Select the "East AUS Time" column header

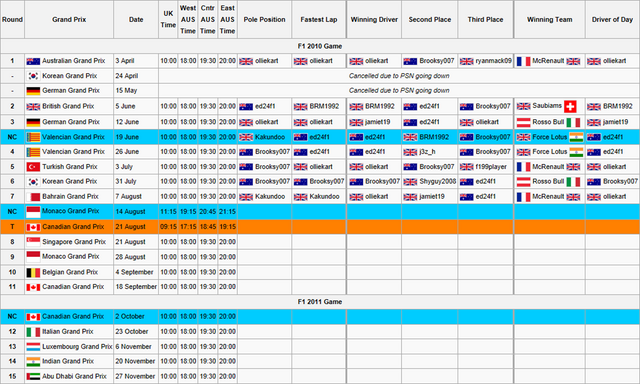227,19
